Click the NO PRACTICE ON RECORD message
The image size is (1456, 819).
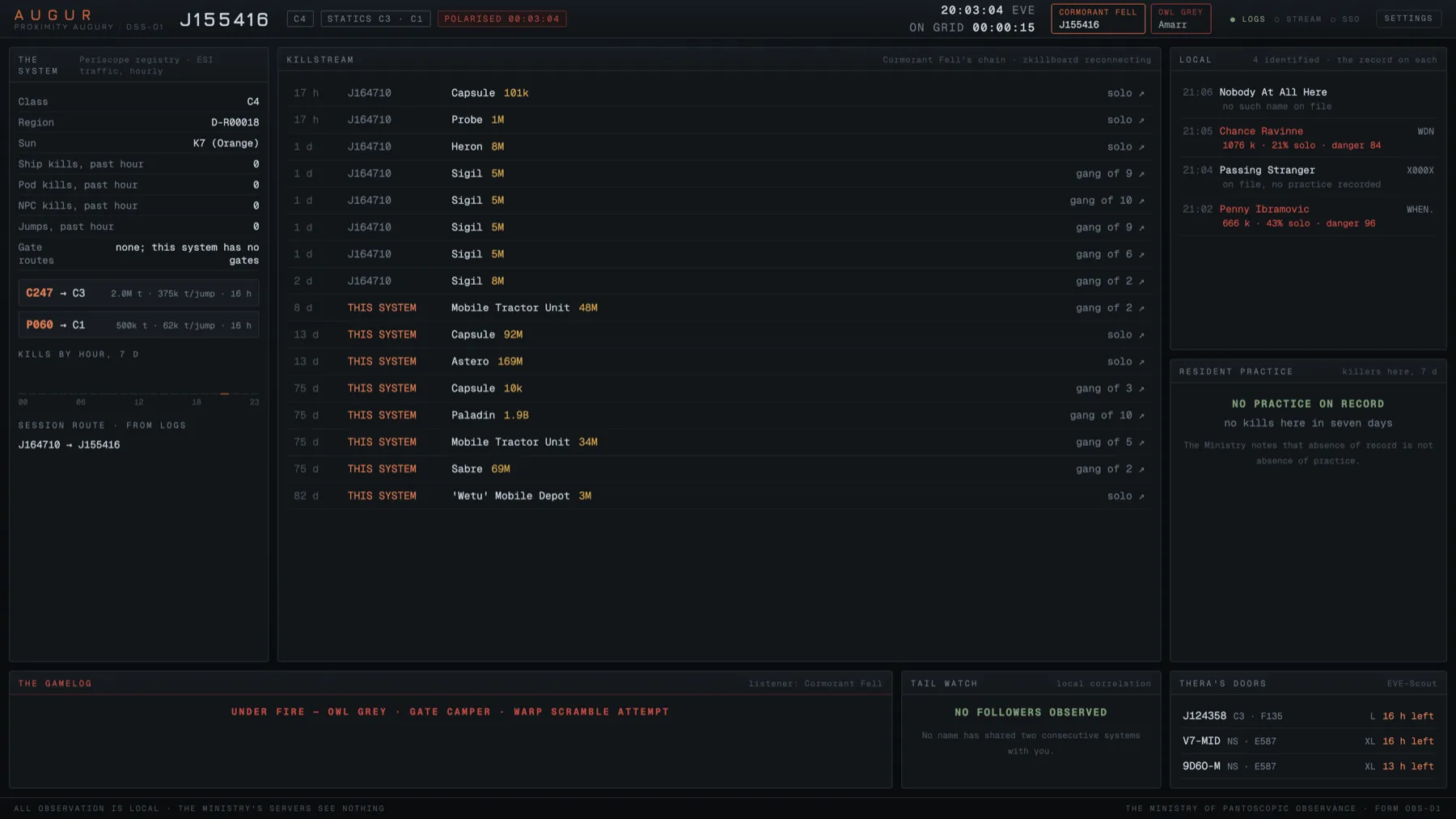(1307, 404)
